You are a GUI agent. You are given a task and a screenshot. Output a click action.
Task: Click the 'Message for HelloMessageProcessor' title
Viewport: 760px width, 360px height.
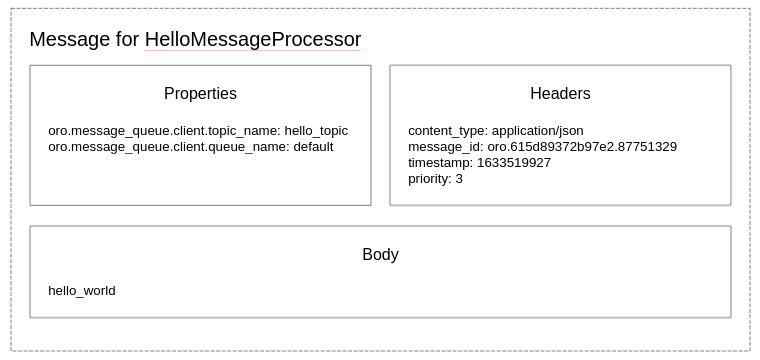[x=195, y=39]
